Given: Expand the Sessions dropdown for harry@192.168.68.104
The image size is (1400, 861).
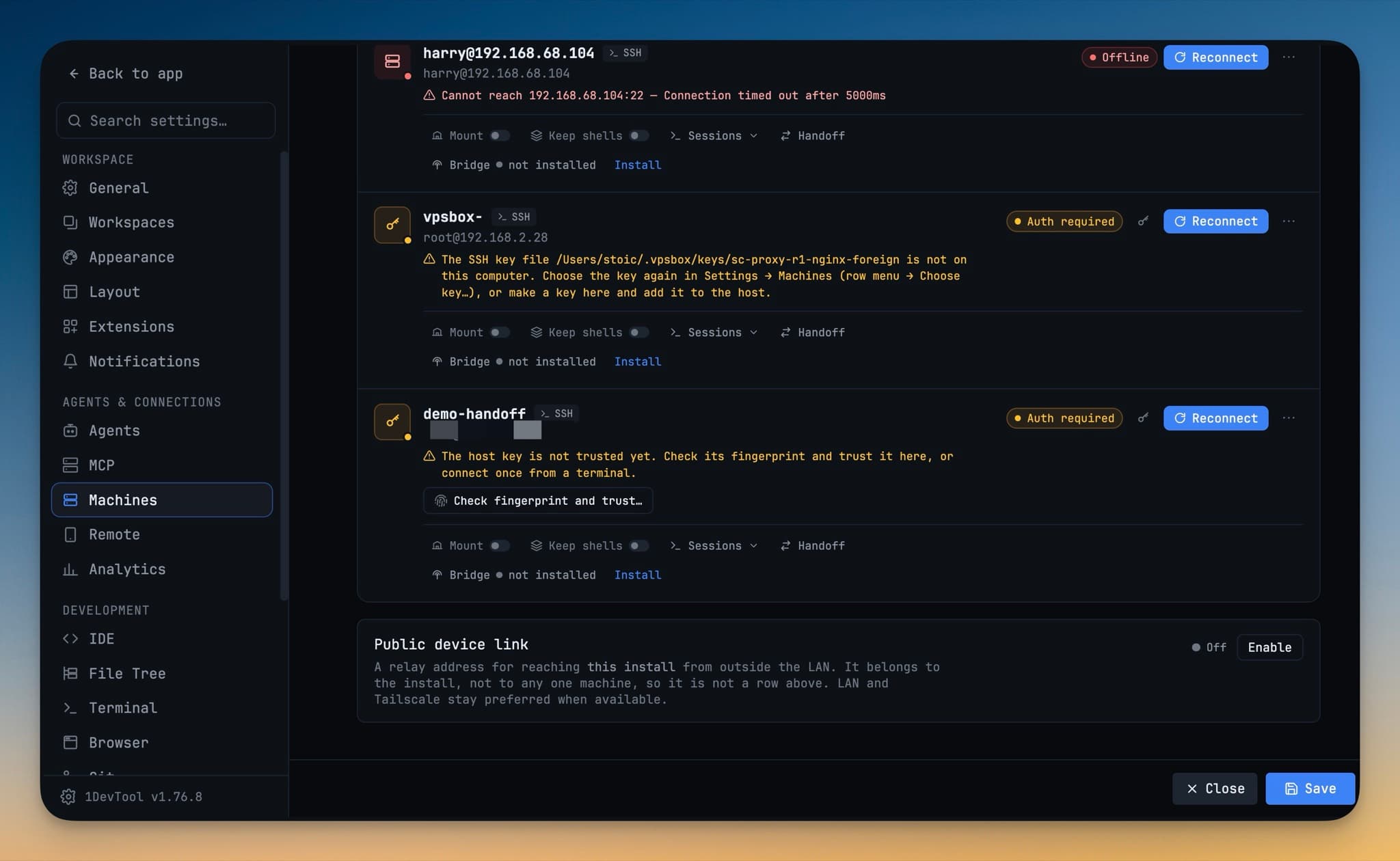Looking at the screenshot, I should (714, 136).
